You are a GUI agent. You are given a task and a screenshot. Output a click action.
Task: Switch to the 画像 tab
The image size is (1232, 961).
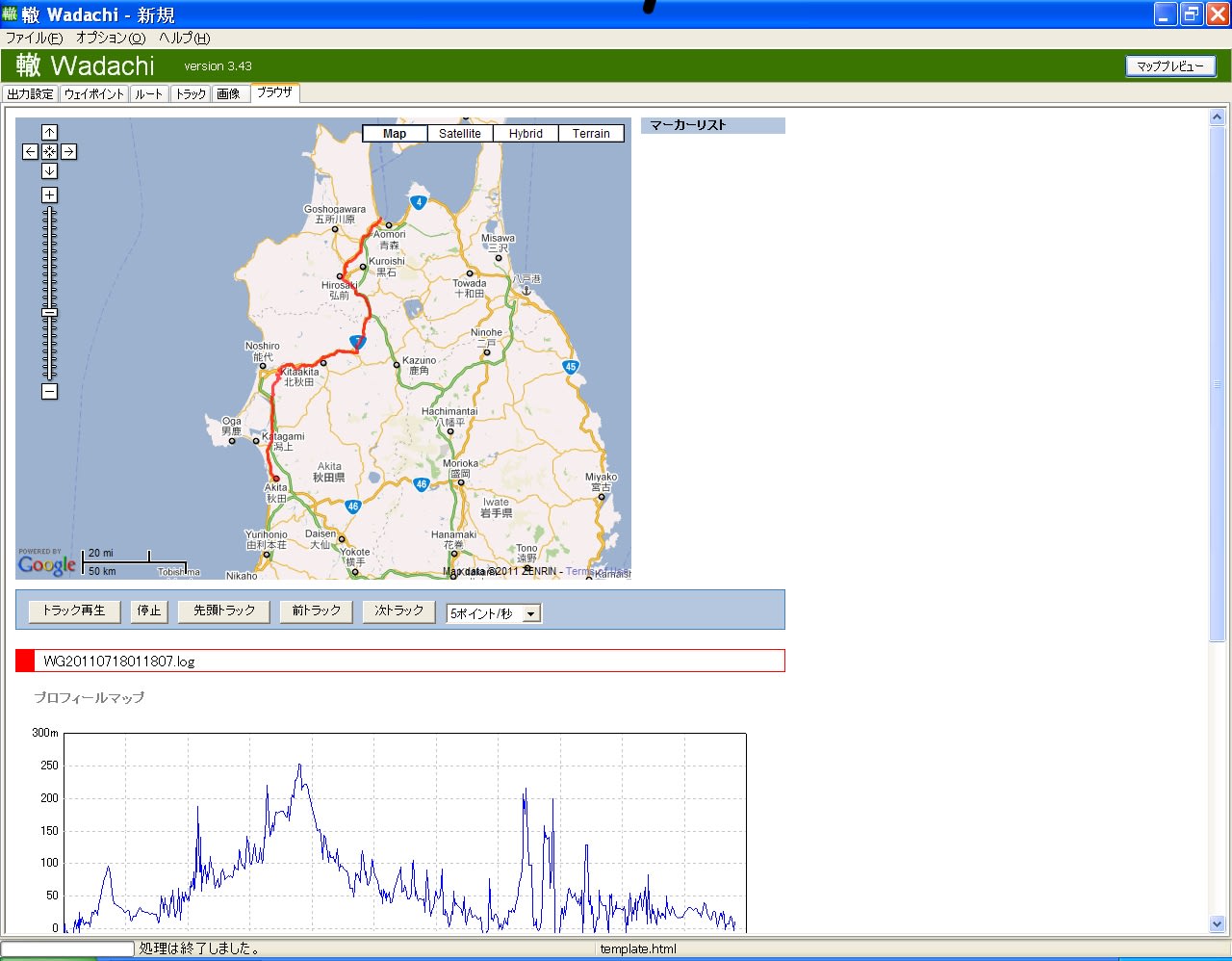pyautogui.click(x=229, y=93)
